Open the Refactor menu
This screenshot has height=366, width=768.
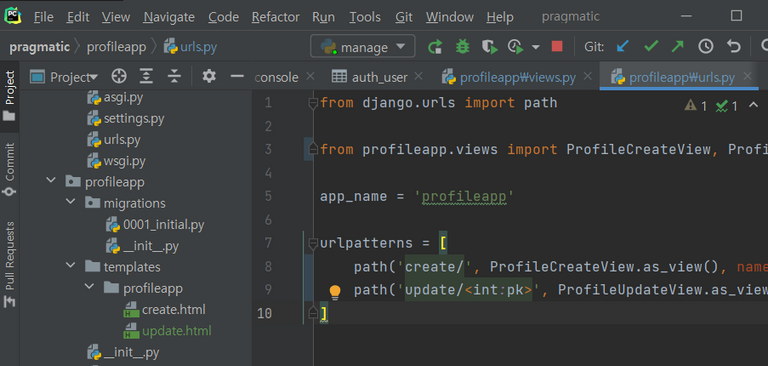point(275,17)
